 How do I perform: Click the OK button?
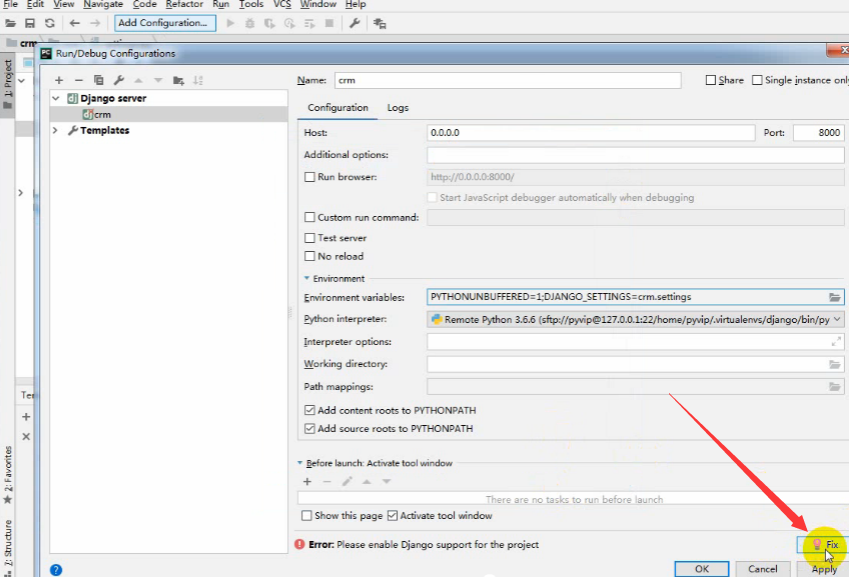coord(702,569)
